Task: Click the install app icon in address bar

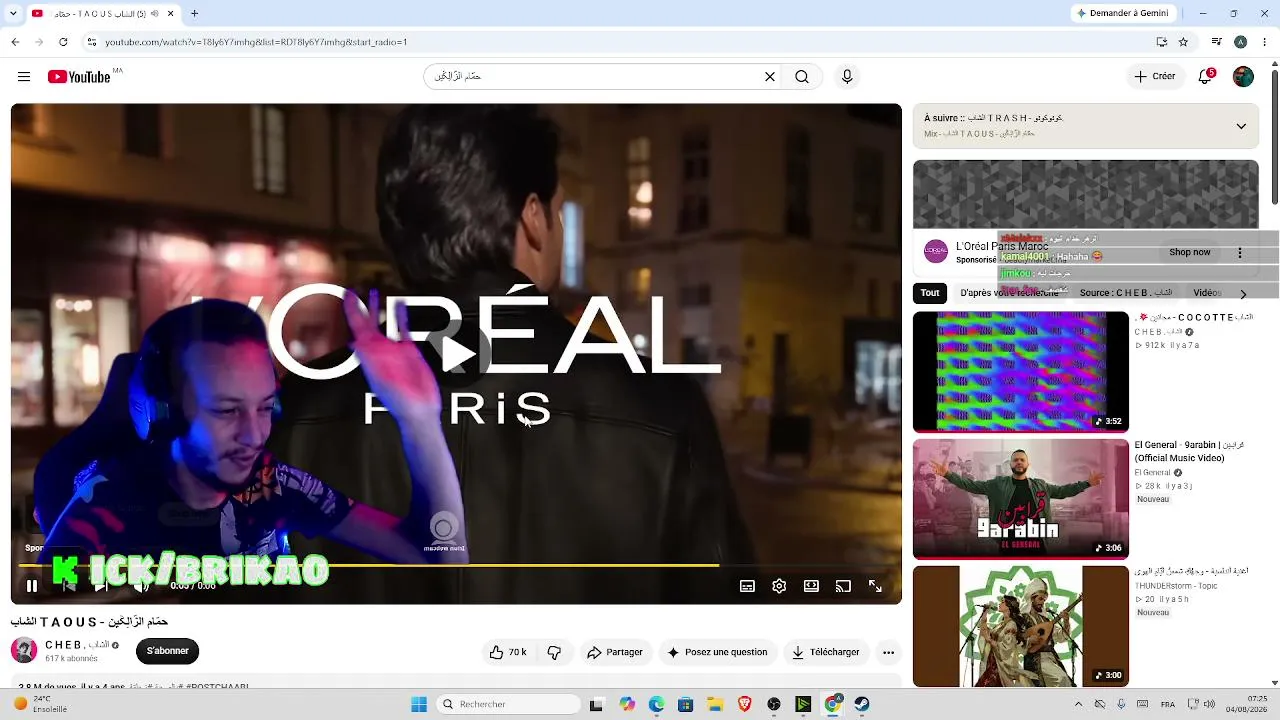Action: tap(1161, 42)
